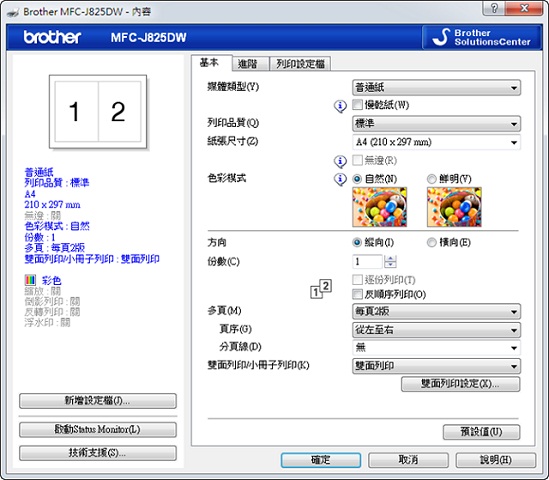549x480 pixels.
Task: Switch to the 列印設定檔 tab
Action: [x=300, y=64]
